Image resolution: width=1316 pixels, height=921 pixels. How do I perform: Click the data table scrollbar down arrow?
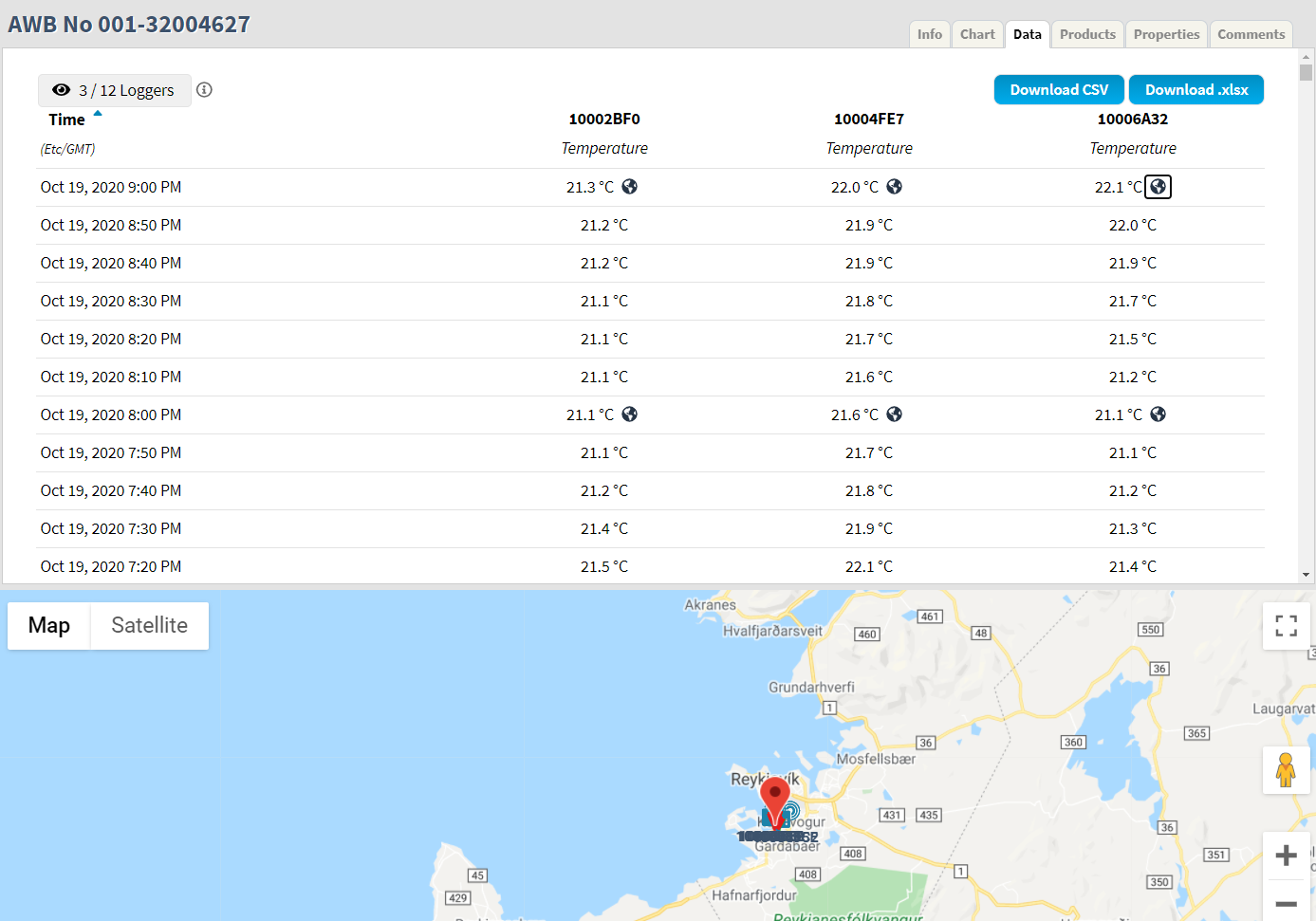[x=1307, y=575]
